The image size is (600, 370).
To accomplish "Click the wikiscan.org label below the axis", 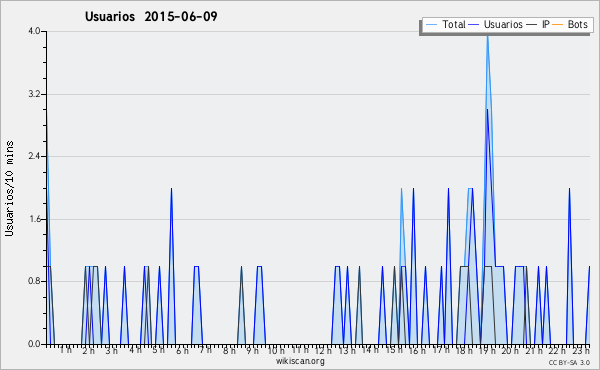I will 300,361.
